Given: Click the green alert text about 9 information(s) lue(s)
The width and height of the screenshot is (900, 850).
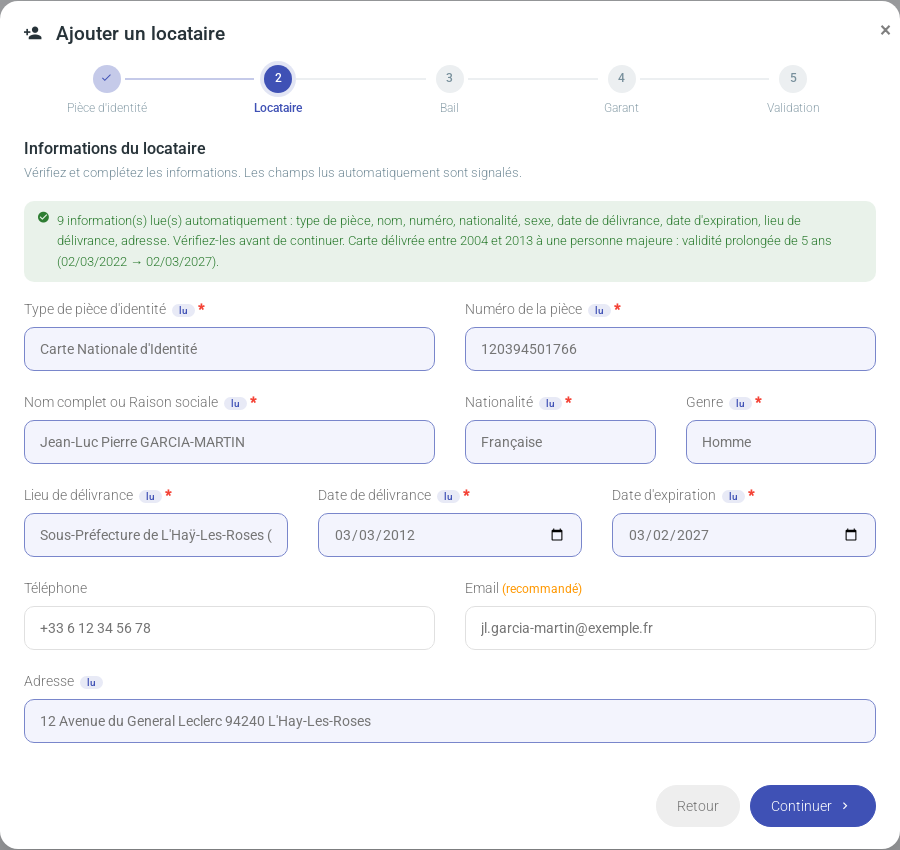Looking at the screenshot, I should (444, 241).
